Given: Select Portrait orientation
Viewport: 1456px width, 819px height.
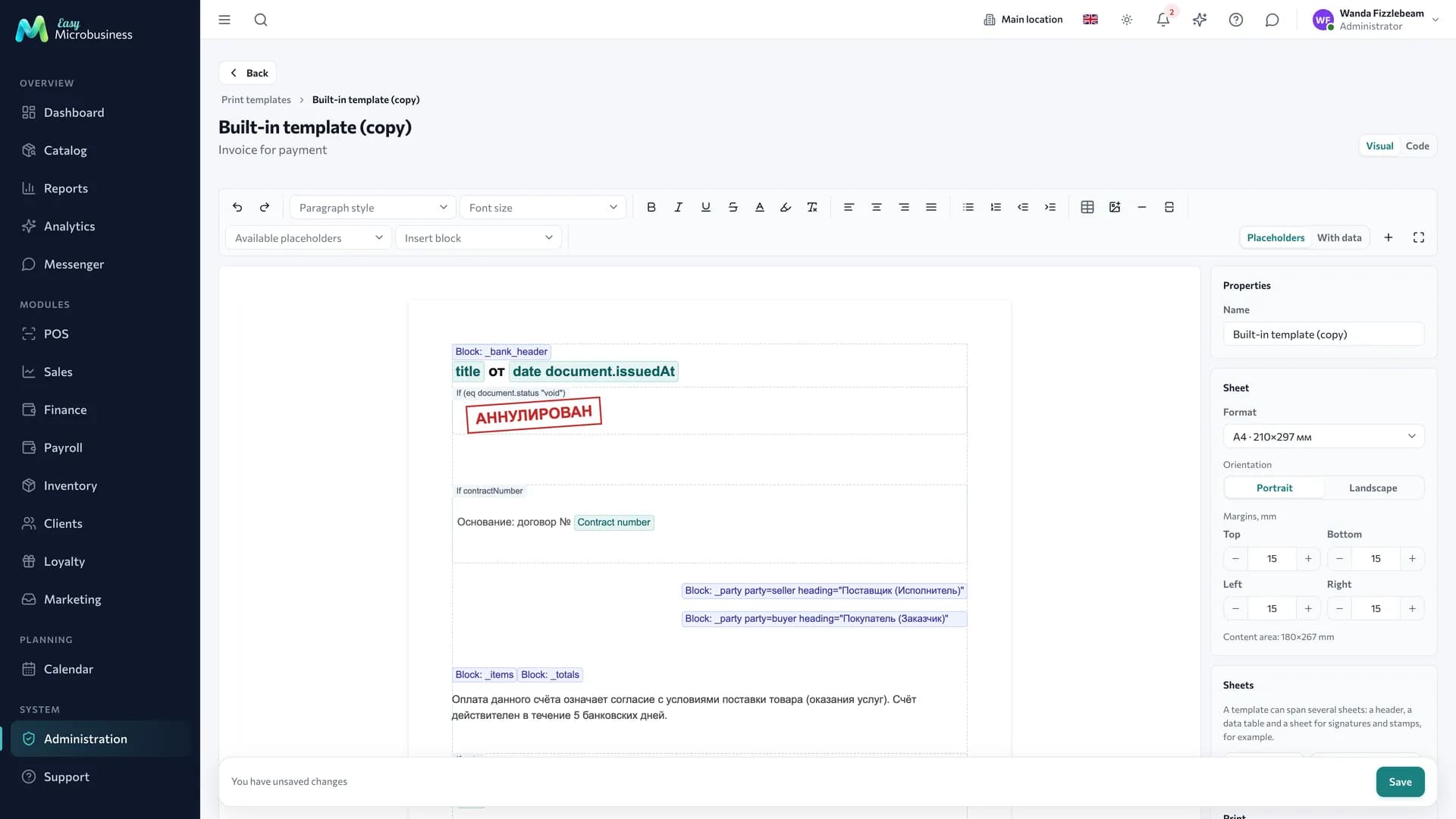Looking at the screenshot, I should pyautogui.click(x=1274, y=488).
